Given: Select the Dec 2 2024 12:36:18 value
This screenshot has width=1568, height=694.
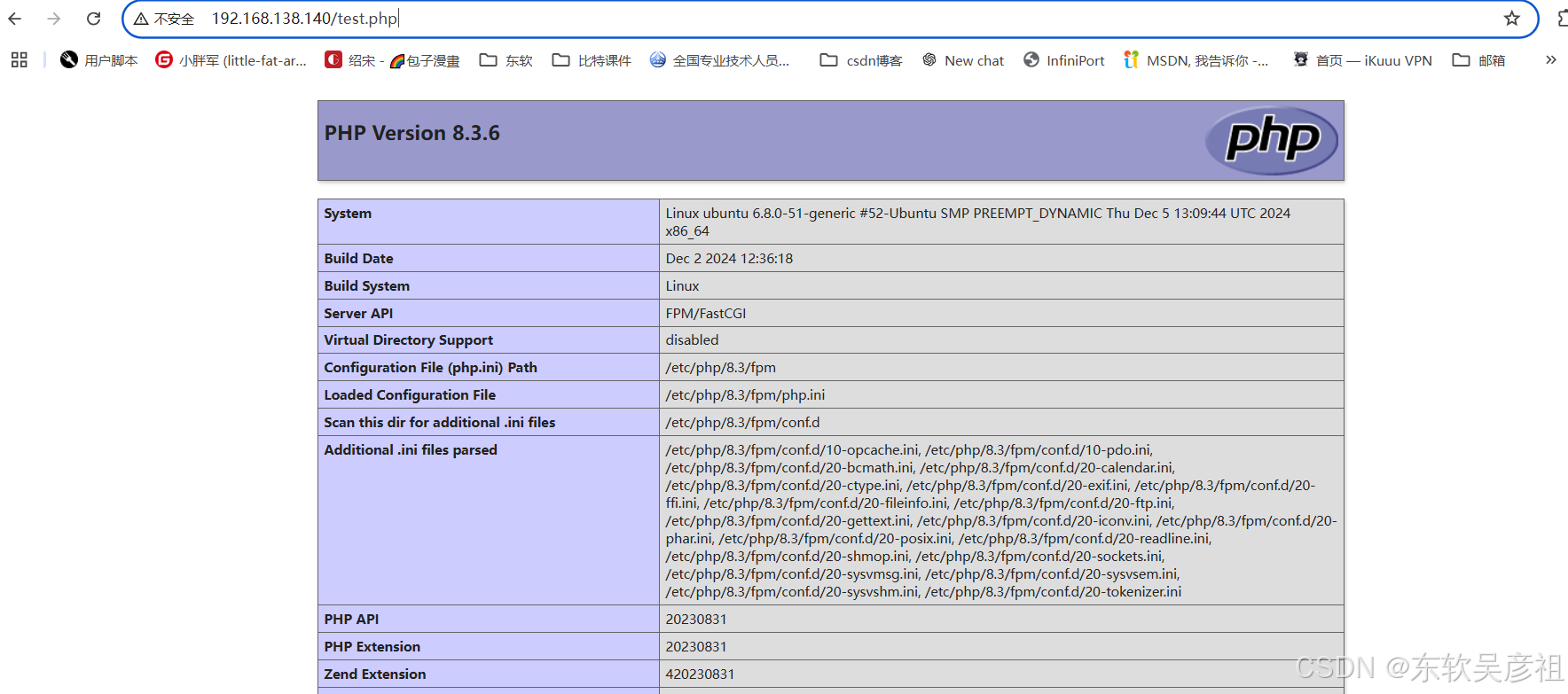Looking at the screenshot, I should pyautogui.click(x=729, y=259).
